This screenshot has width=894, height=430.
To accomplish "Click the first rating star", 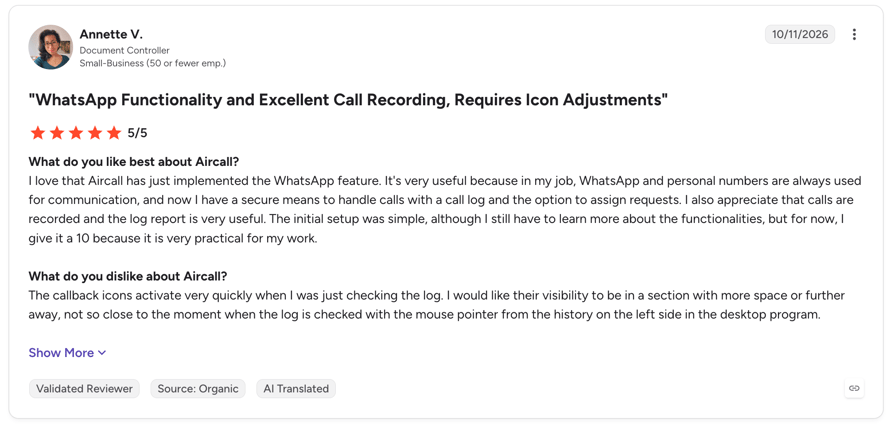I will coord(38,133).
